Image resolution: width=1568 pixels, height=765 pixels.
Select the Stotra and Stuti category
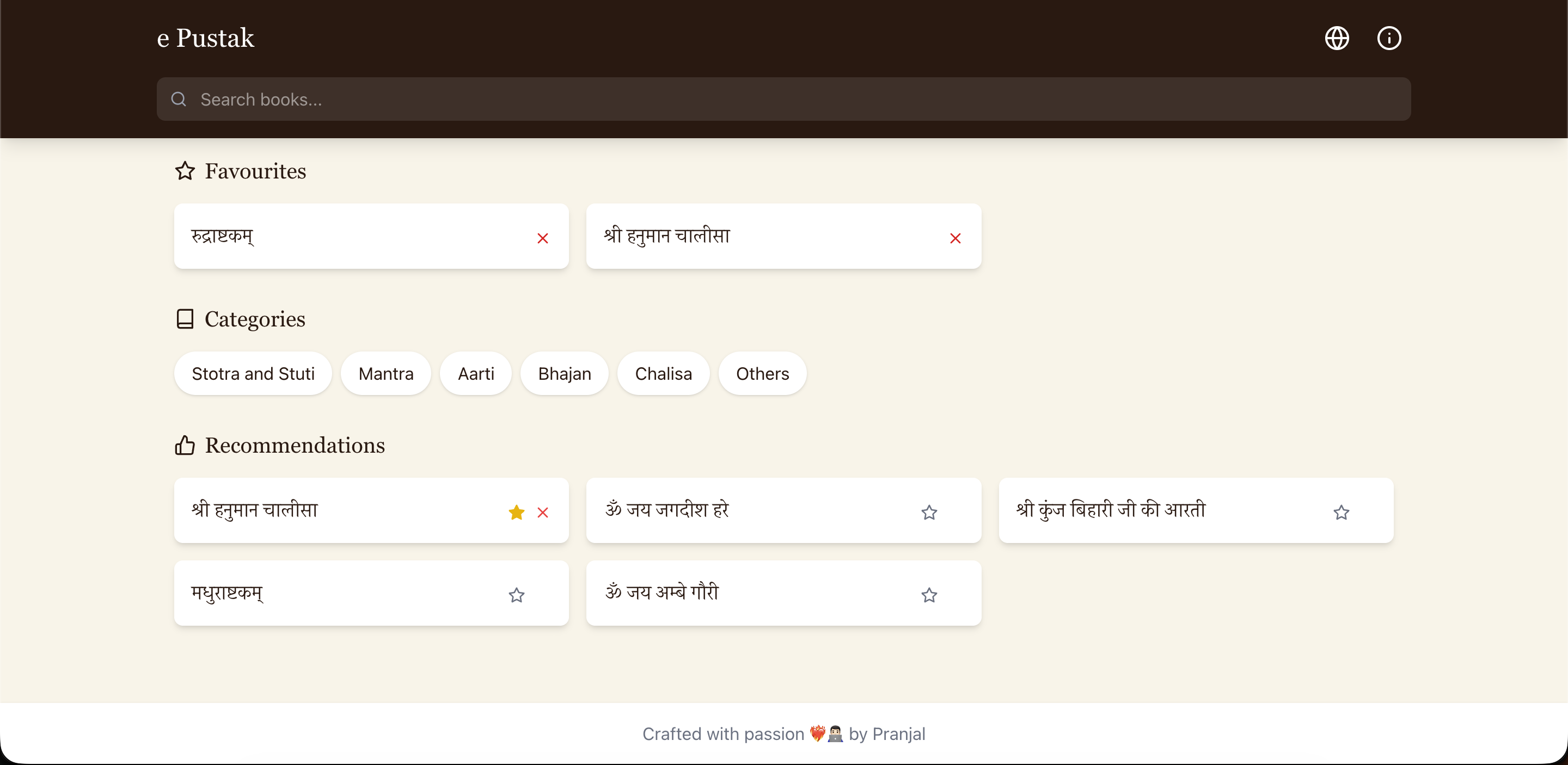point(253,373)
